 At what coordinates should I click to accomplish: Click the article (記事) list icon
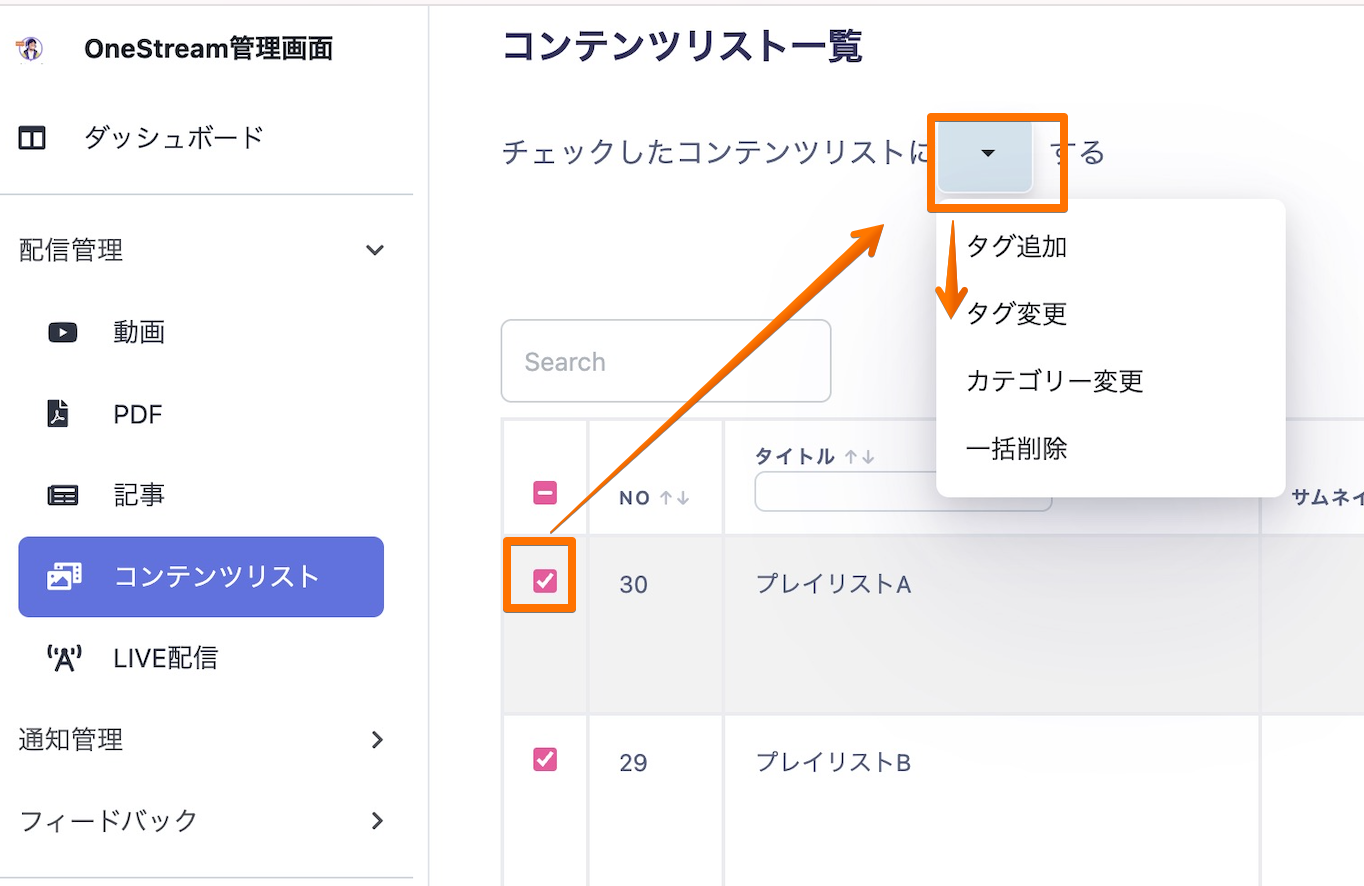(63, 495)
